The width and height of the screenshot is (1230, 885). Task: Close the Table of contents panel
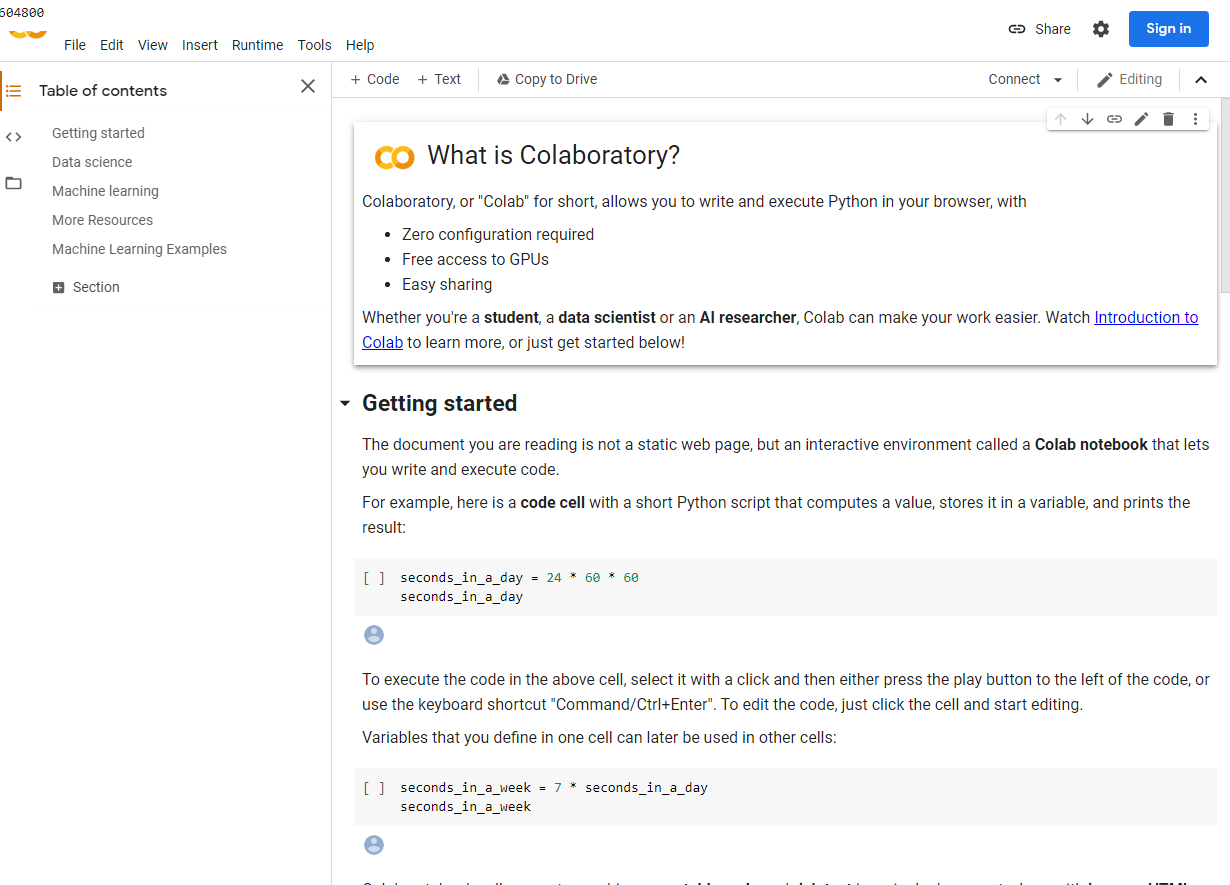click(x=308, y=87)
